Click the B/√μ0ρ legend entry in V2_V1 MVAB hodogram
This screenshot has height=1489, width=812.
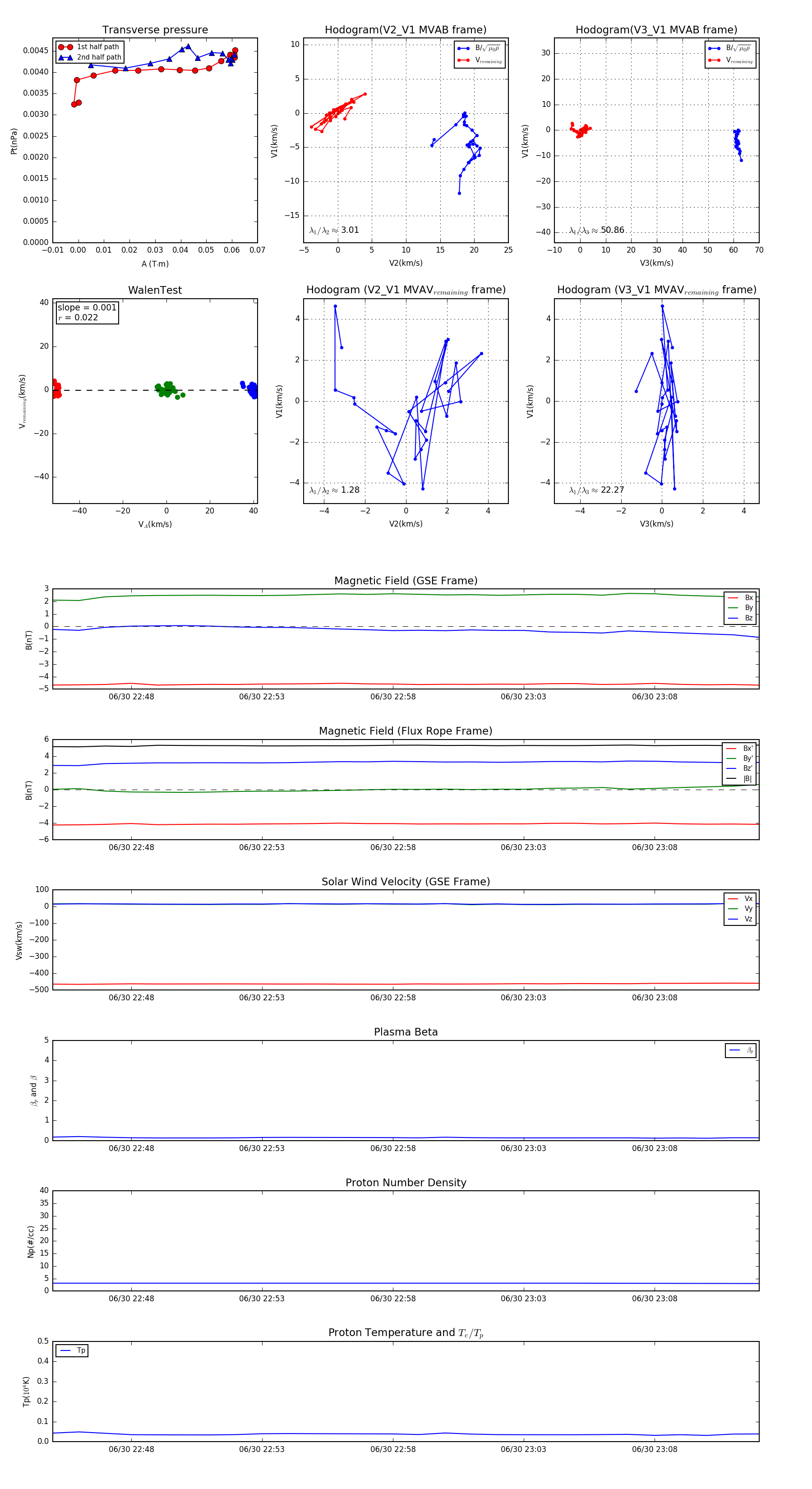click(479, 49)
